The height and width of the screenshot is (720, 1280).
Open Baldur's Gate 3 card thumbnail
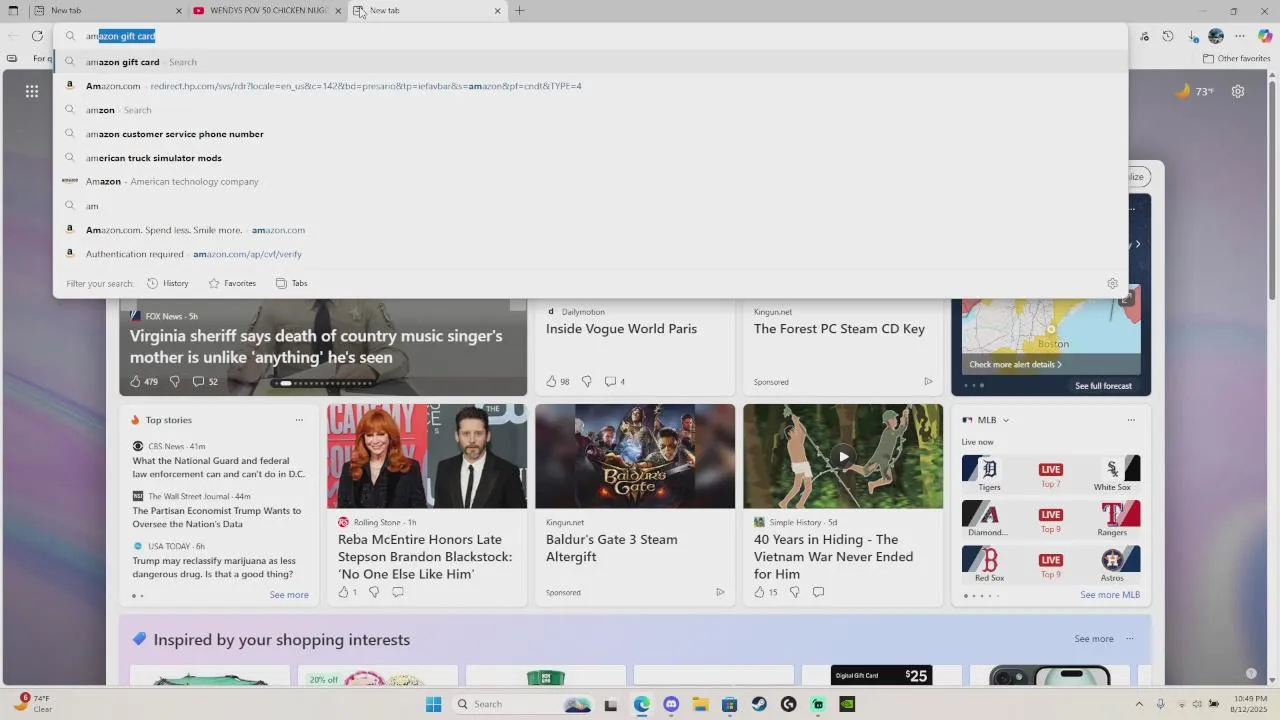point(635,456)
